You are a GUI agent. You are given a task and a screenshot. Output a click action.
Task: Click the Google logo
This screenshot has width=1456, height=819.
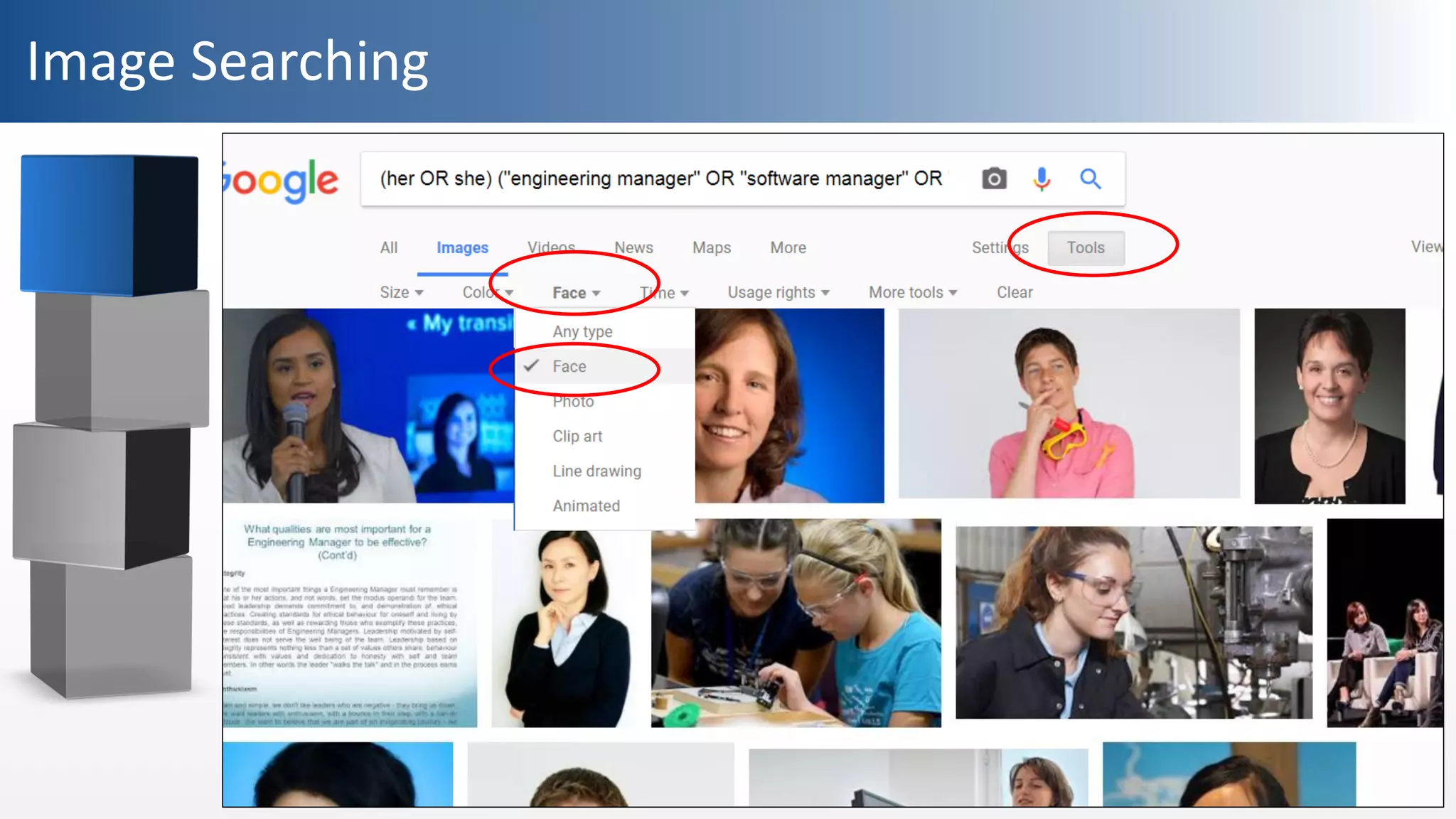(281, 181)
